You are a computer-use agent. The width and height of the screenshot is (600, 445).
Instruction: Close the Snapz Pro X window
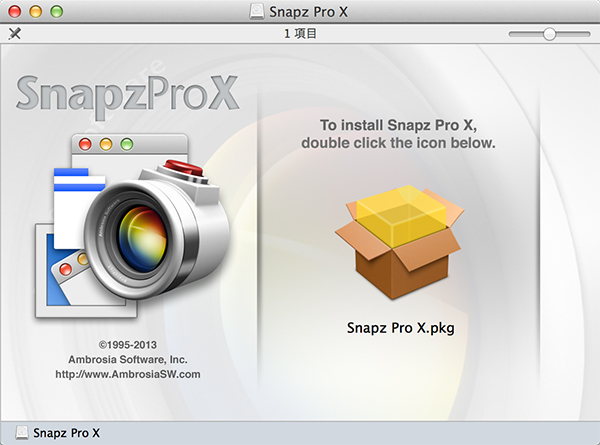(15, 11)
